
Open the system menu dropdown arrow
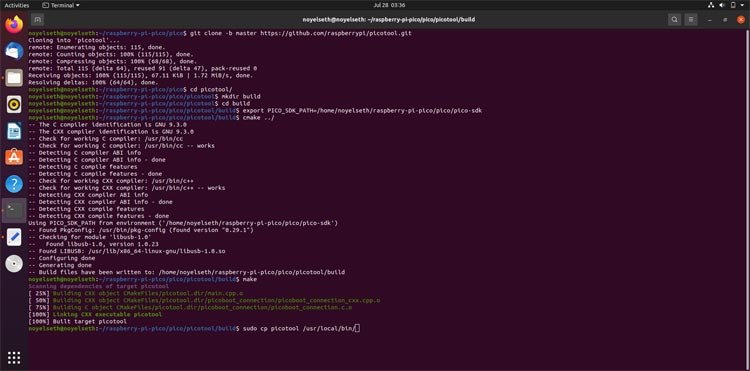coord(742,5)
